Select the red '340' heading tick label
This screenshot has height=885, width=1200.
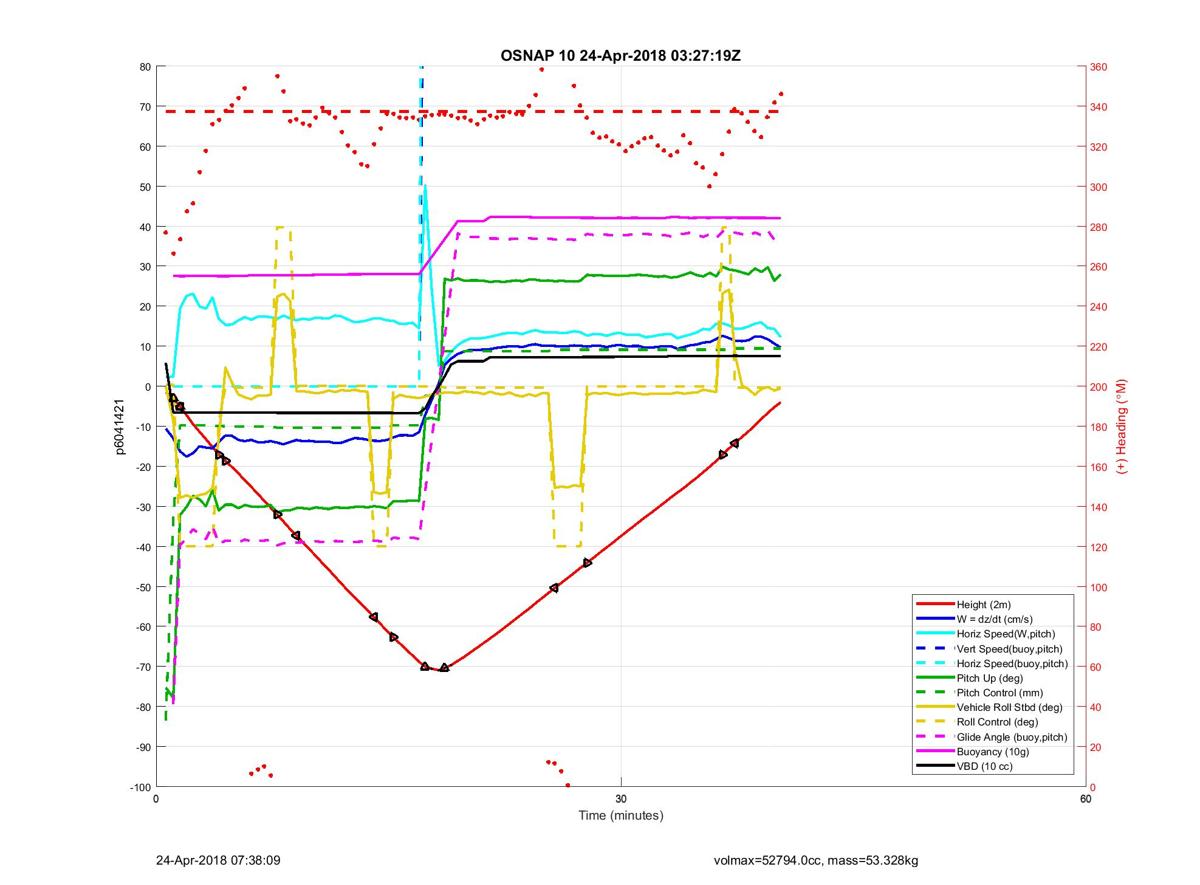[x=1100, y=107]
